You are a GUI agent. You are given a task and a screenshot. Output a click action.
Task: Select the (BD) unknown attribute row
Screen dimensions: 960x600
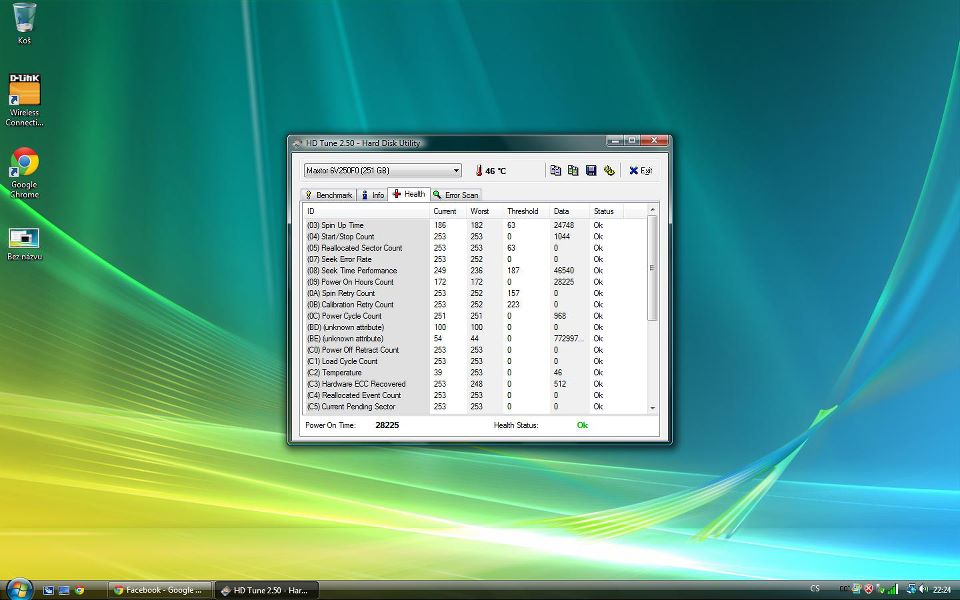pos(475,327)
